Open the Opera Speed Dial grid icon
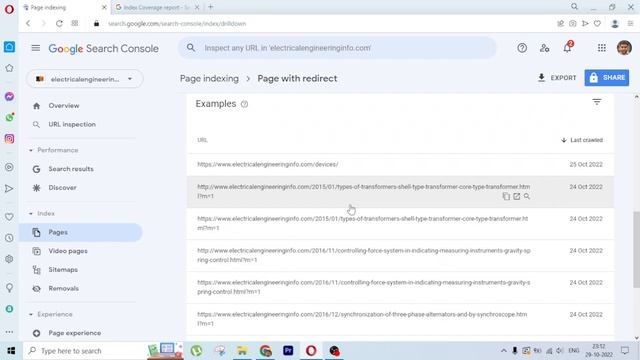 coord(75,24)
